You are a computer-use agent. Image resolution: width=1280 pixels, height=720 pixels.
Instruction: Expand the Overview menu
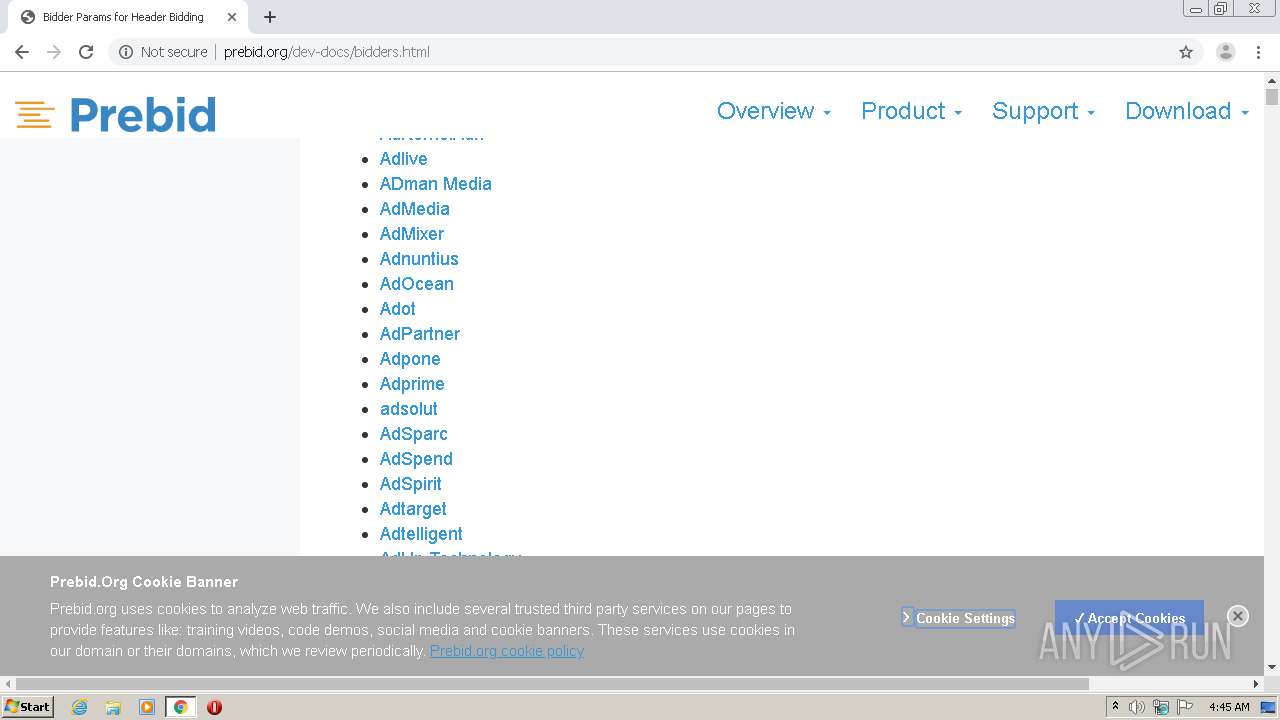tap(774, 111)
